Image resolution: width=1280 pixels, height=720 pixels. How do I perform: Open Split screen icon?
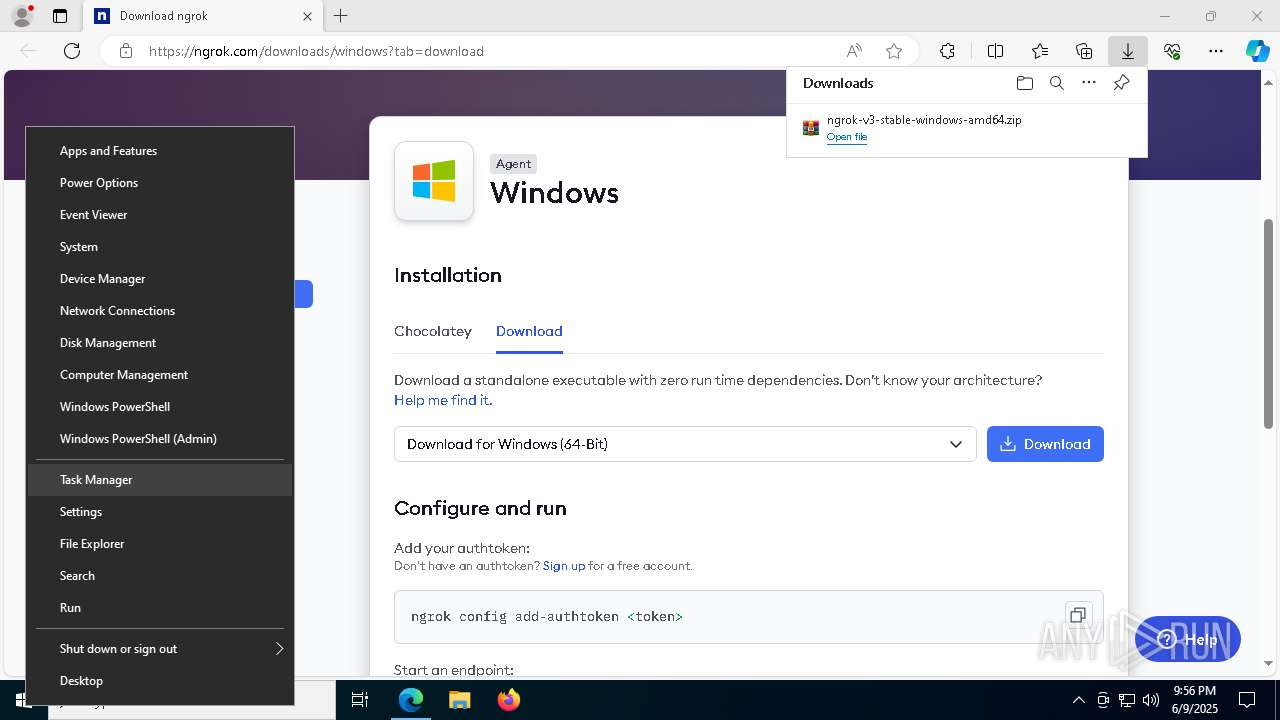coord(996,51)
